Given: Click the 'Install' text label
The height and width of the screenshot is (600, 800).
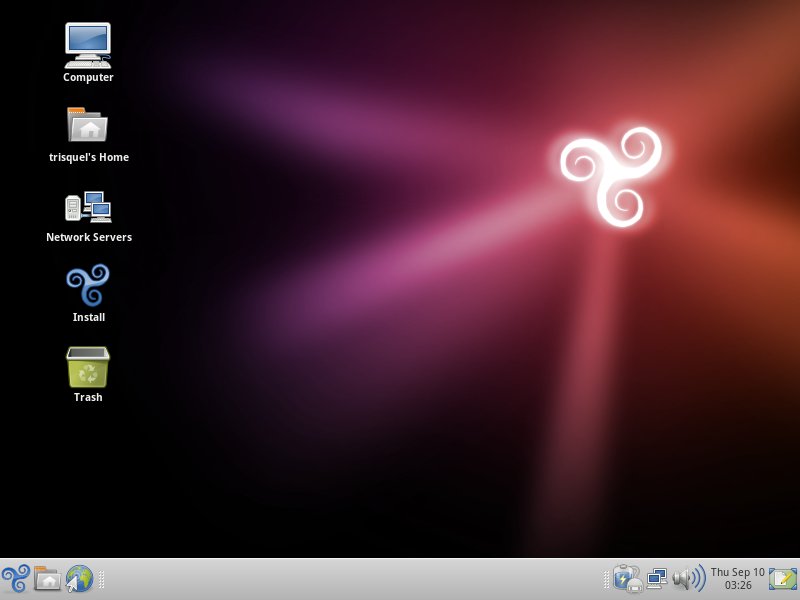Looking at the screenshot, I should tap(88, 317).
